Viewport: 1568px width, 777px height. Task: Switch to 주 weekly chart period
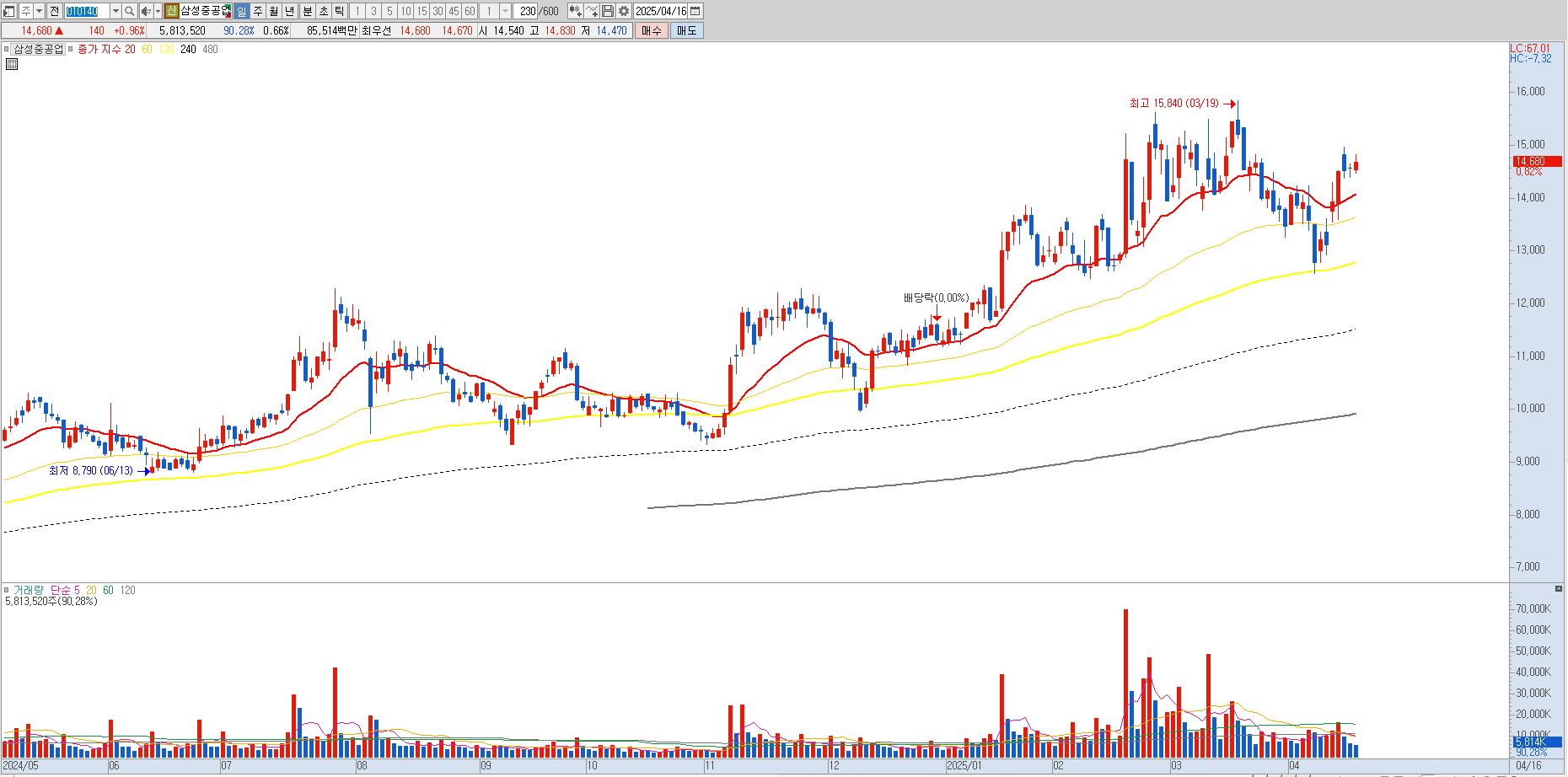(x=258, y=11)
